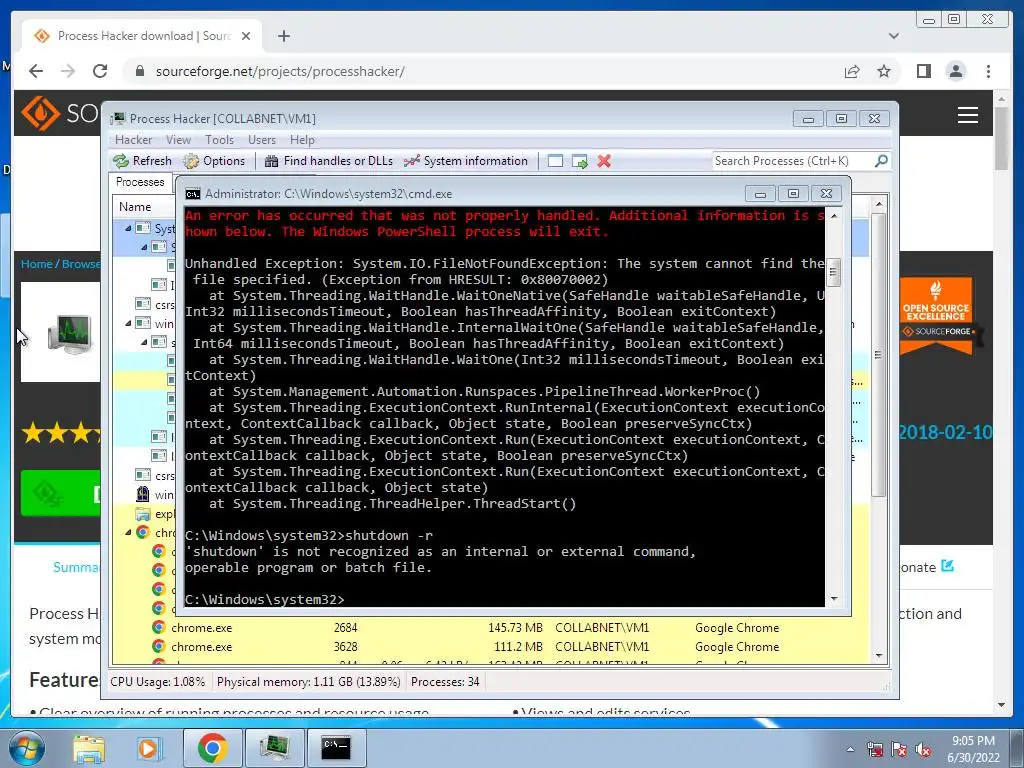Image resolution: width=1024 pixels, height=768 pixels.
Task: Open the Users menu in Process Hacker
Action: pos(262,140)
